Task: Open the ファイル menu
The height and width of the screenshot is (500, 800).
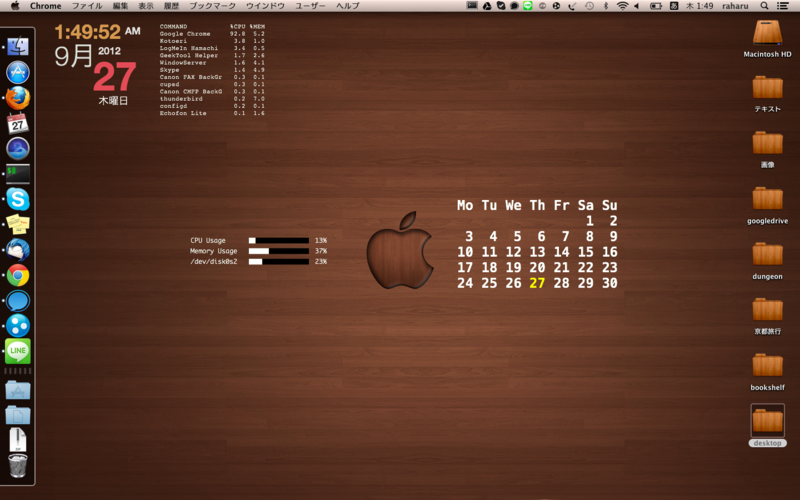Action: pyautogui.click(x=87, y=6)
